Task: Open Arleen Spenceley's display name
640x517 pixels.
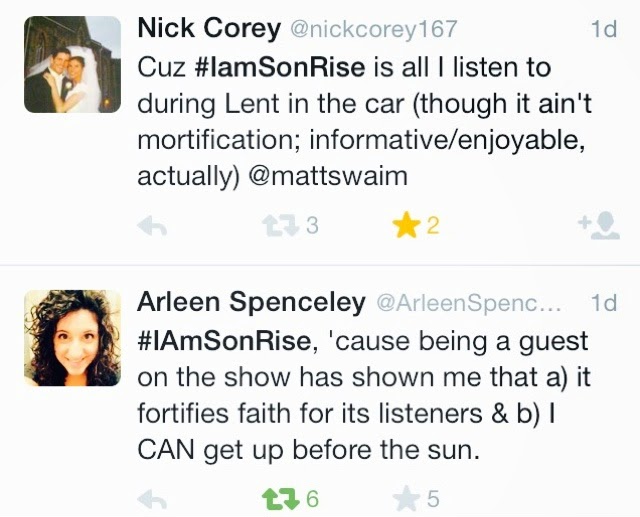Action: pyautogui.click(x=251, y=302)
